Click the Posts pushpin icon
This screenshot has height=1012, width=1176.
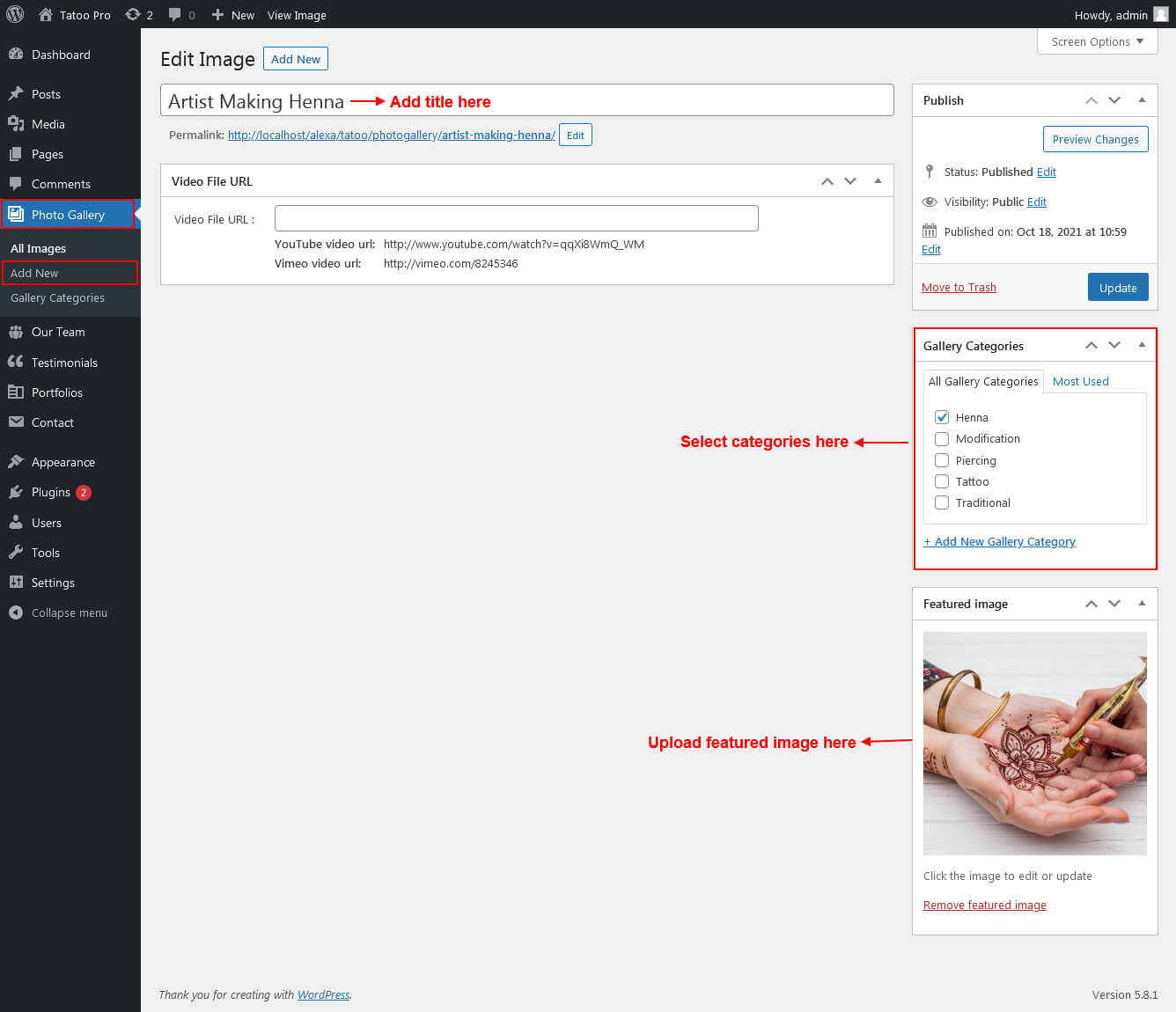16,93
